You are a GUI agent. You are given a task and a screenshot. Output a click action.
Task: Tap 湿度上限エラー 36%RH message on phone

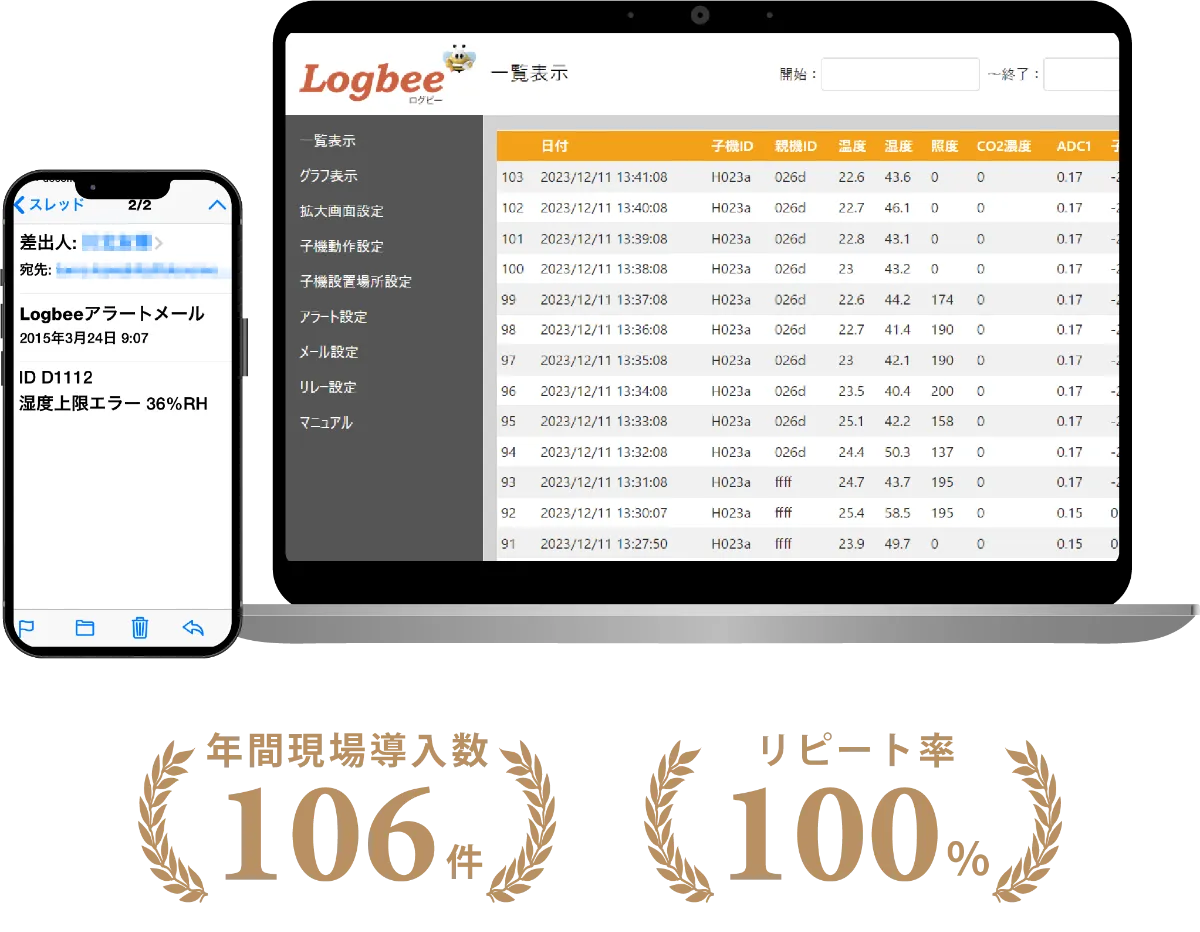tap(113, 404)
